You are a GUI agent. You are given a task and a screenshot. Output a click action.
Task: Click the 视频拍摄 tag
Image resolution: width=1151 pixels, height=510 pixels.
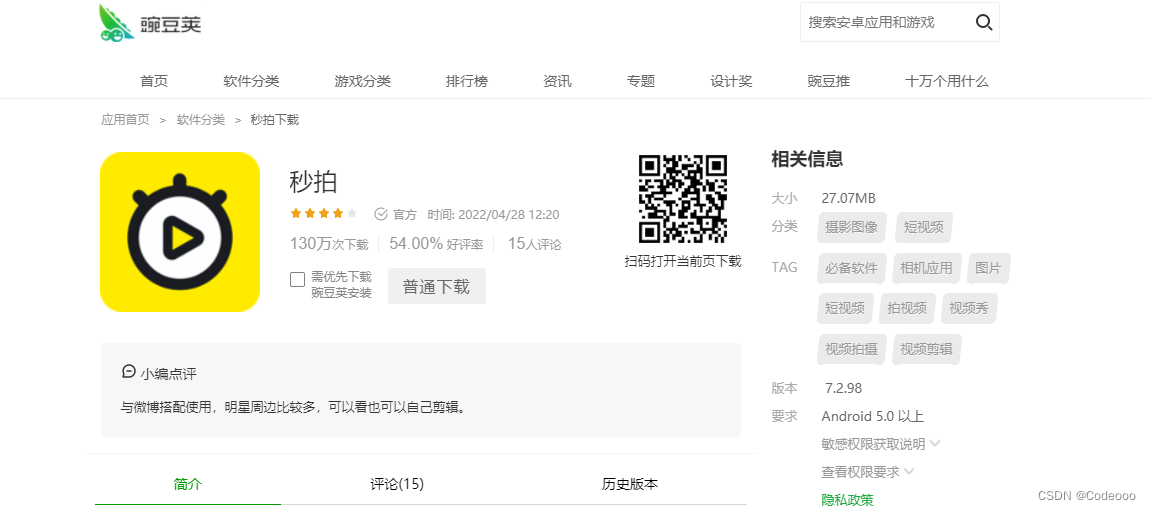pos(852,349)
